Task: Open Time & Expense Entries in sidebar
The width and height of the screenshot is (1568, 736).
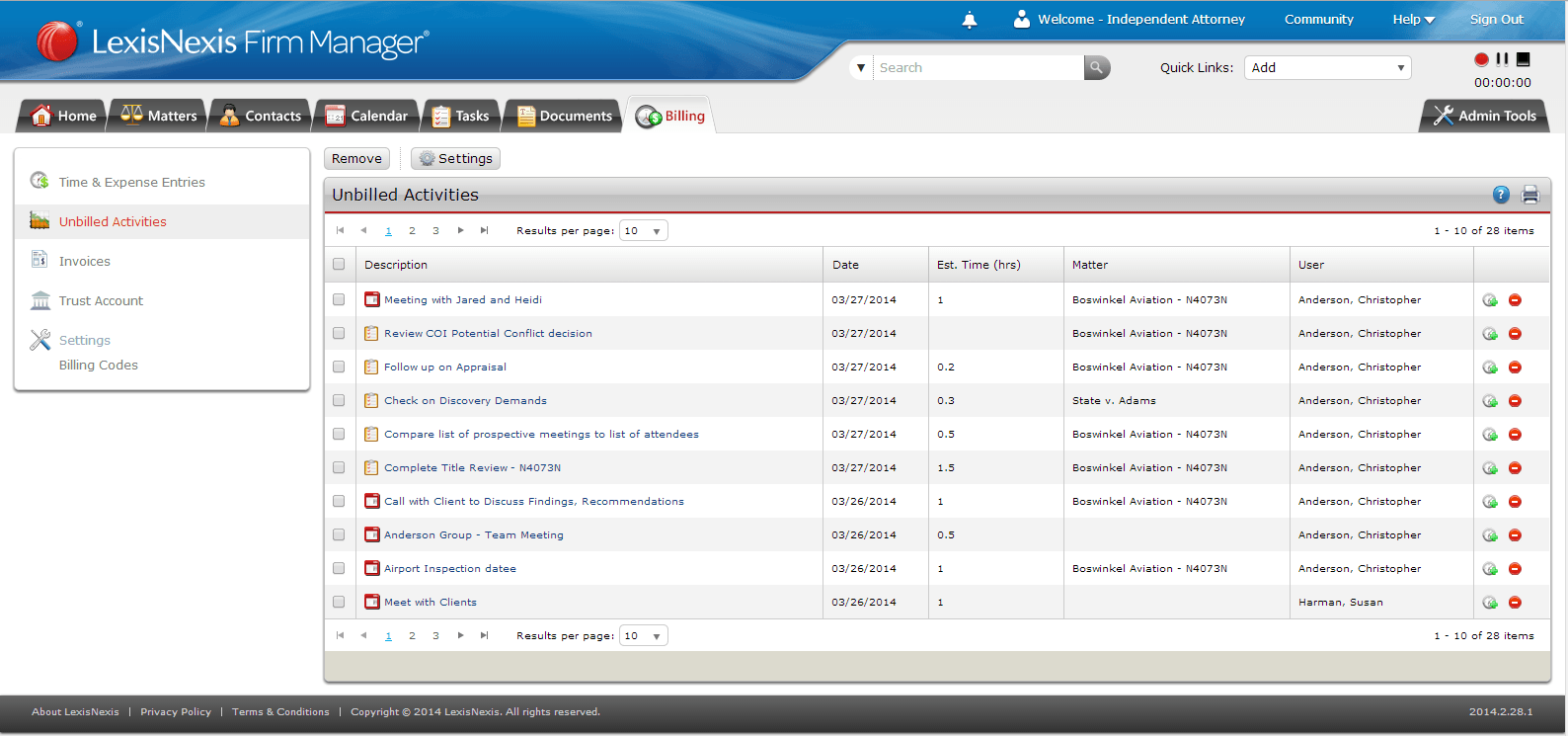Action: coord(131,182)
